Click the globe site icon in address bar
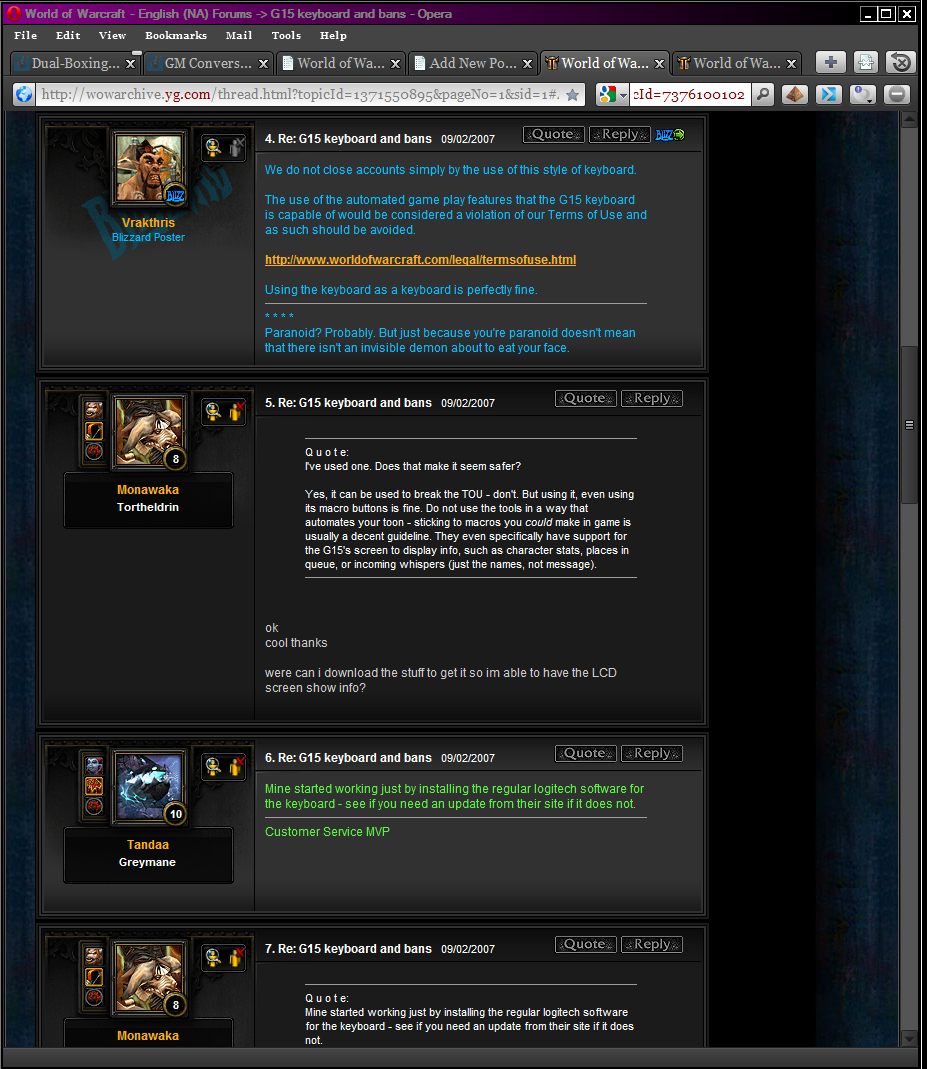The height and width of the screenshot is (1069, 927). point(24,94)
